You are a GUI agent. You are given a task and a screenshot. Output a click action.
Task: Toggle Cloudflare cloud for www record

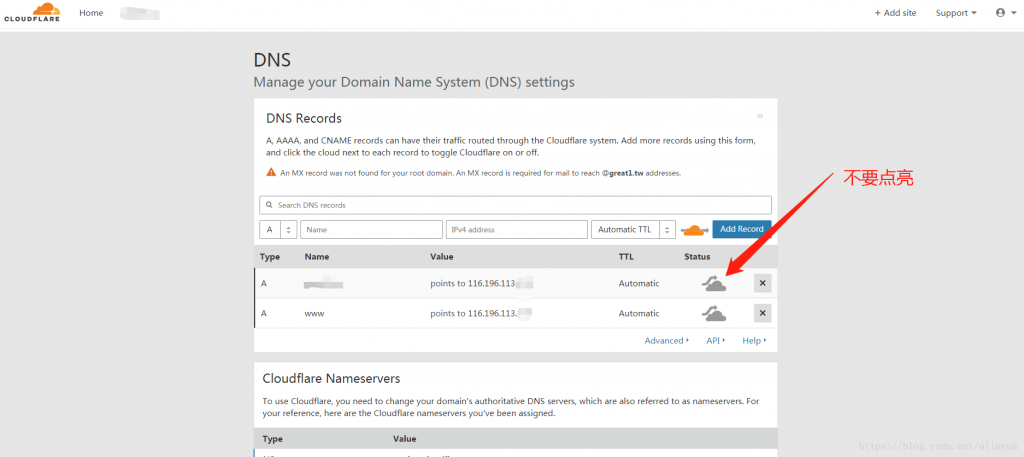pyautogui.click(x=714, y=314)
